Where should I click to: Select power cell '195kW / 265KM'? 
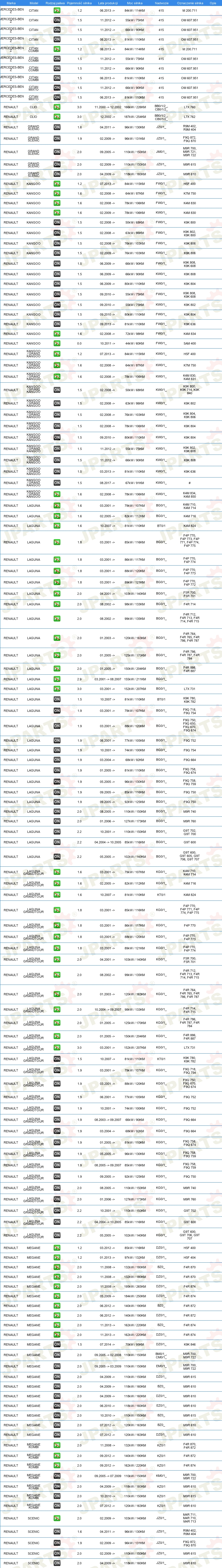click(x=135, y=1287)
